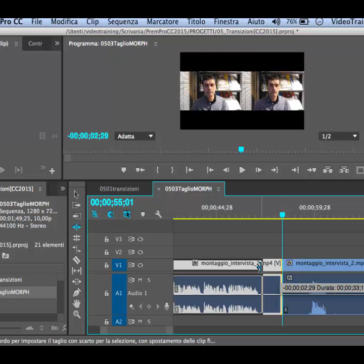Click the Extract button in Program monitor

[x=344, y=170]
